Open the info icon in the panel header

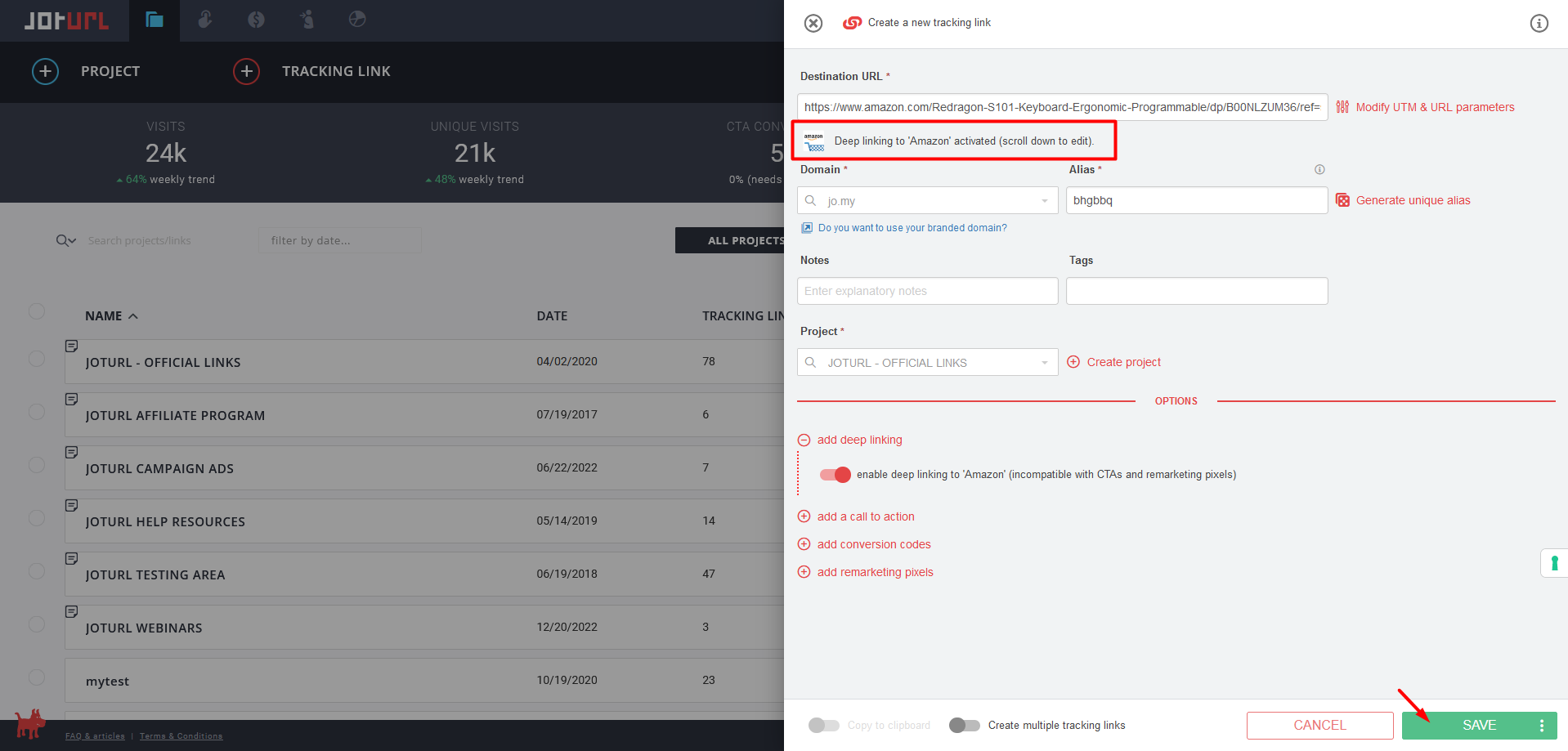click(x=1539, y=23)
